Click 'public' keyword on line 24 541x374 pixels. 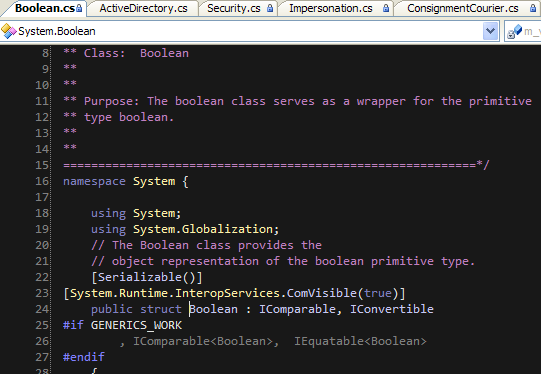pyautogui.click(x=112, y=309)
